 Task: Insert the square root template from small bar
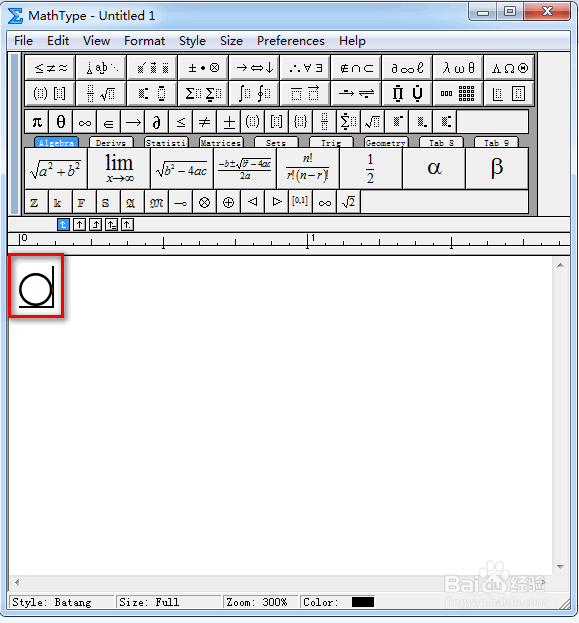pos(372,122)
